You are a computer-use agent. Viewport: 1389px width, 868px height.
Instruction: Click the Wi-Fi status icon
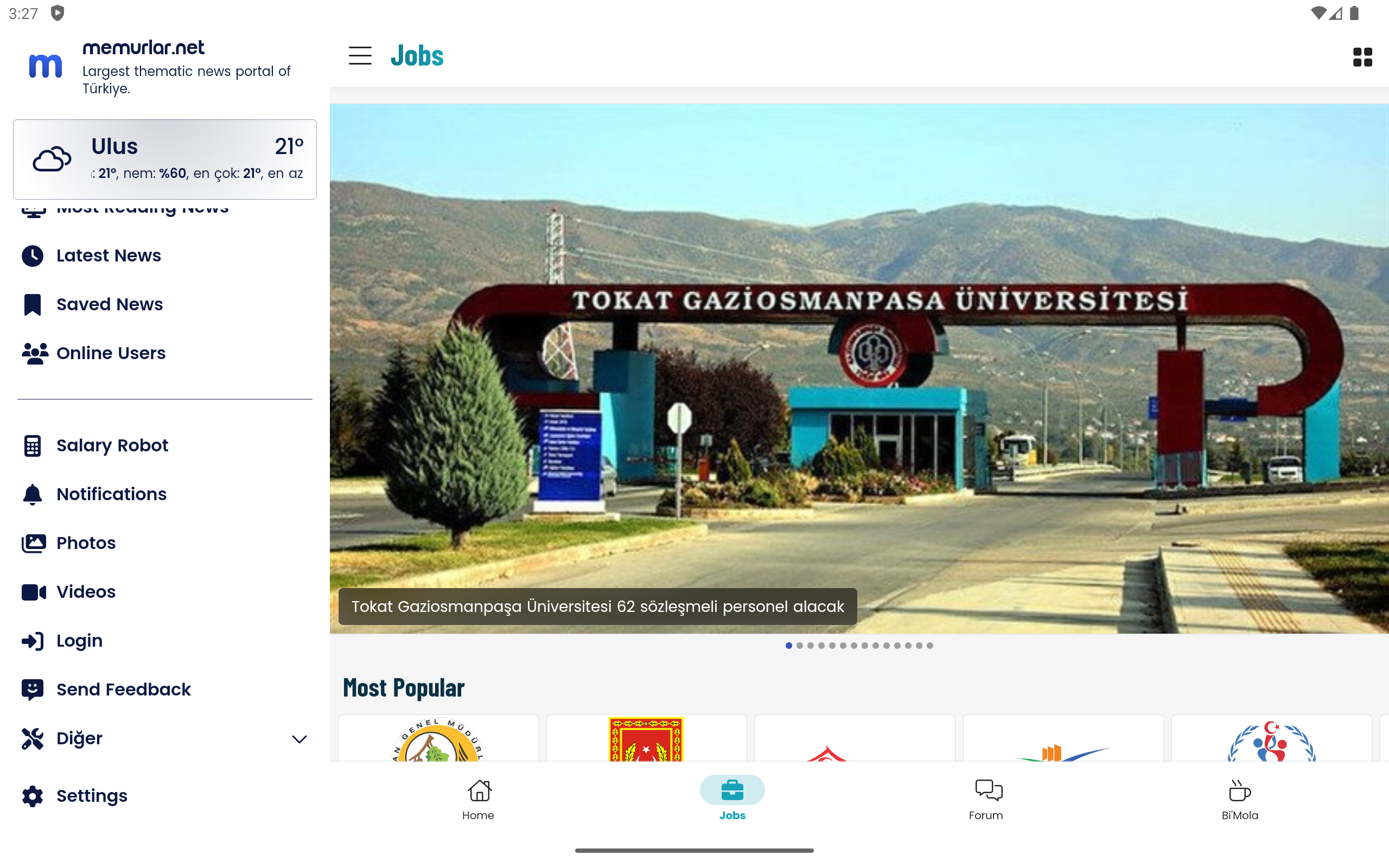[1318, 13]
